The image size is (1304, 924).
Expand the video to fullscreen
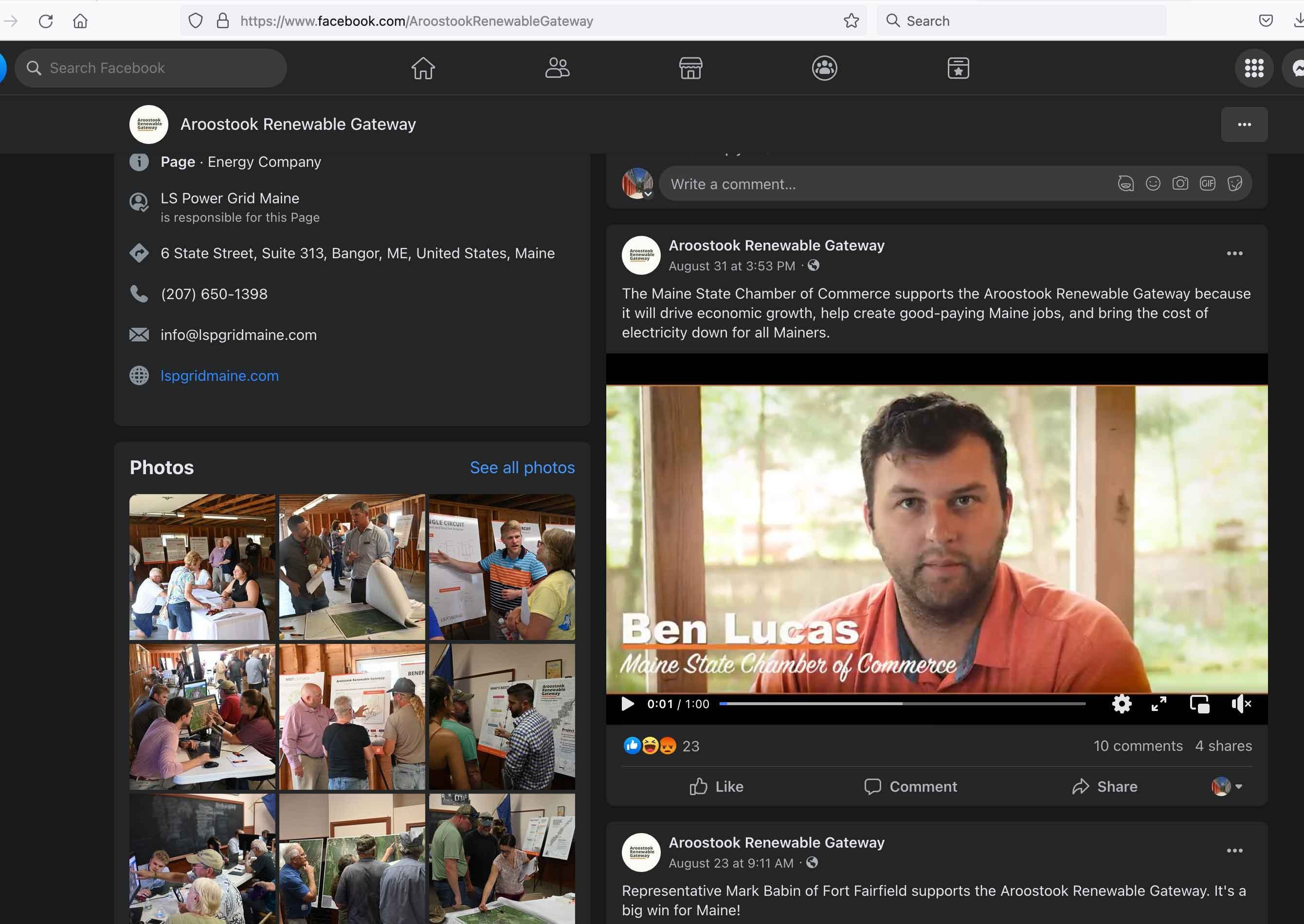pyautogui.click(x=1159, y=704)
